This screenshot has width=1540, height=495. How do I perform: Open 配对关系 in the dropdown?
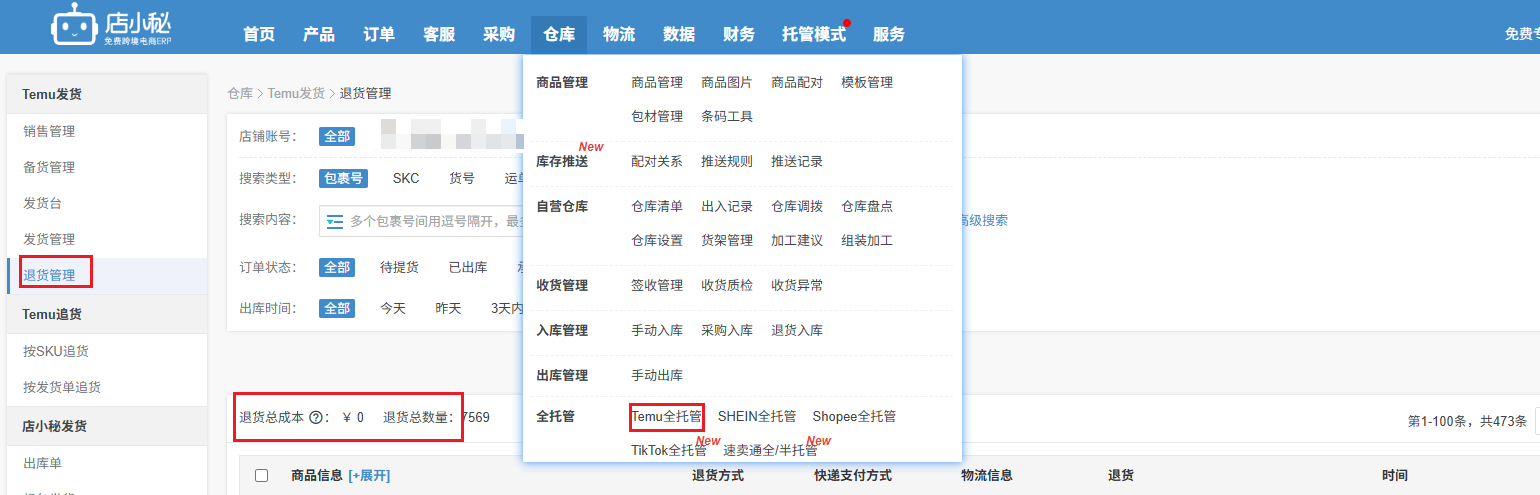(x=657, y=161)
